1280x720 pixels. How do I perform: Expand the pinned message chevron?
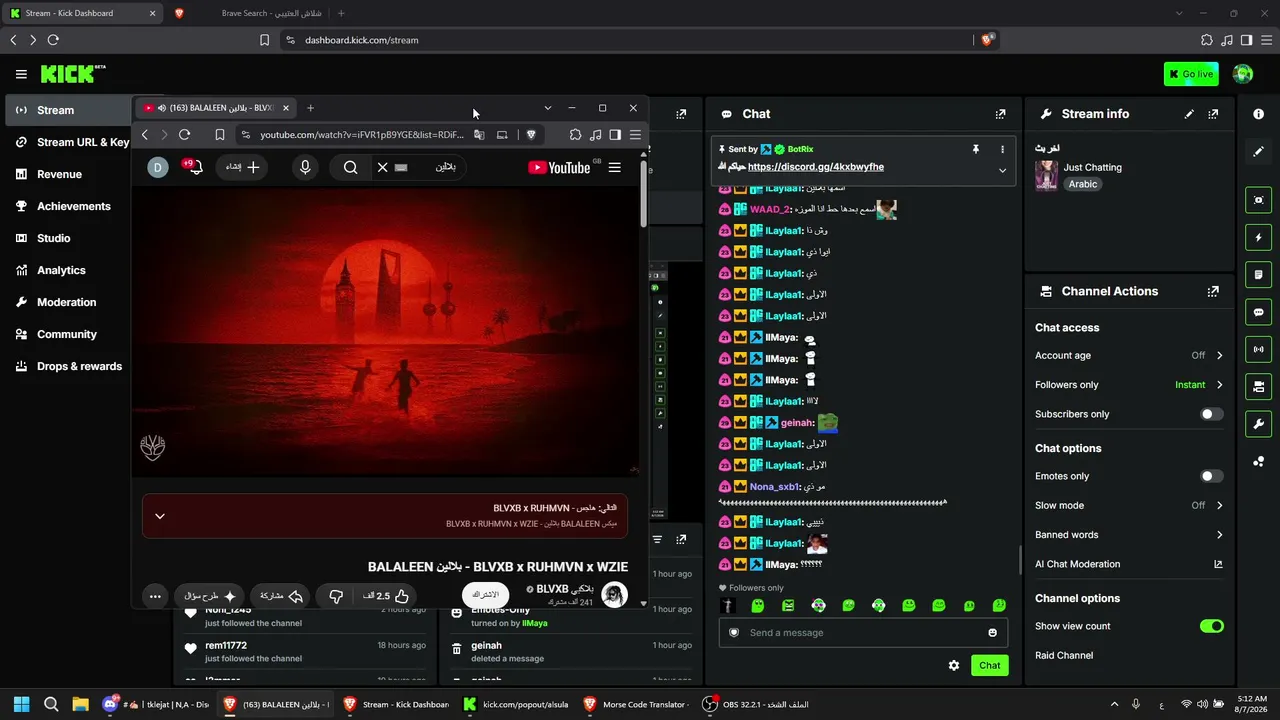pyautogui.click(x=1002, y=170)
